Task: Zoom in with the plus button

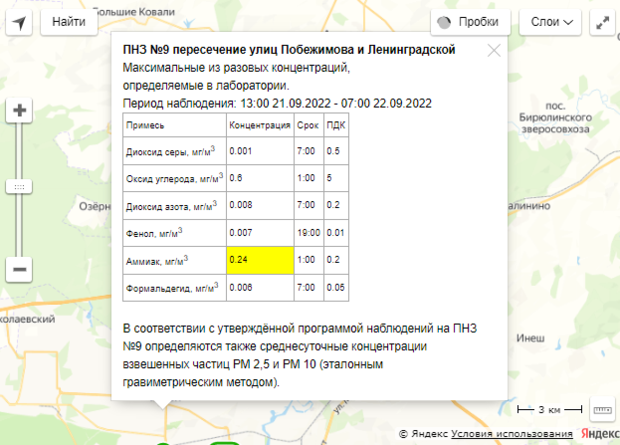Action: tap(20, 111)
